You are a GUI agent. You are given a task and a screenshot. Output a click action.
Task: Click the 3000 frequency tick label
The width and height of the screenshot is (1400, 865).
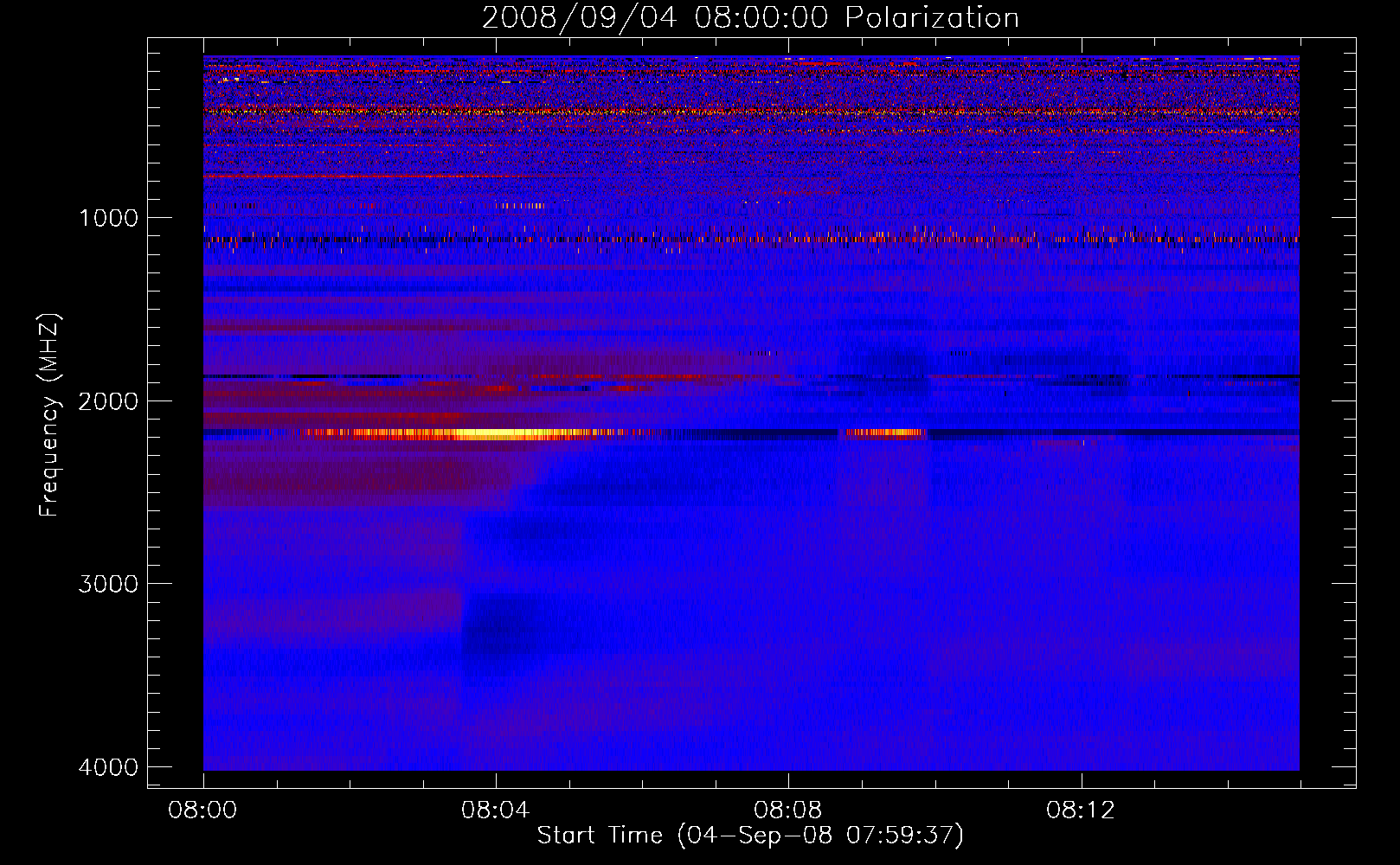pyautogui.click(x=108, y=584)
